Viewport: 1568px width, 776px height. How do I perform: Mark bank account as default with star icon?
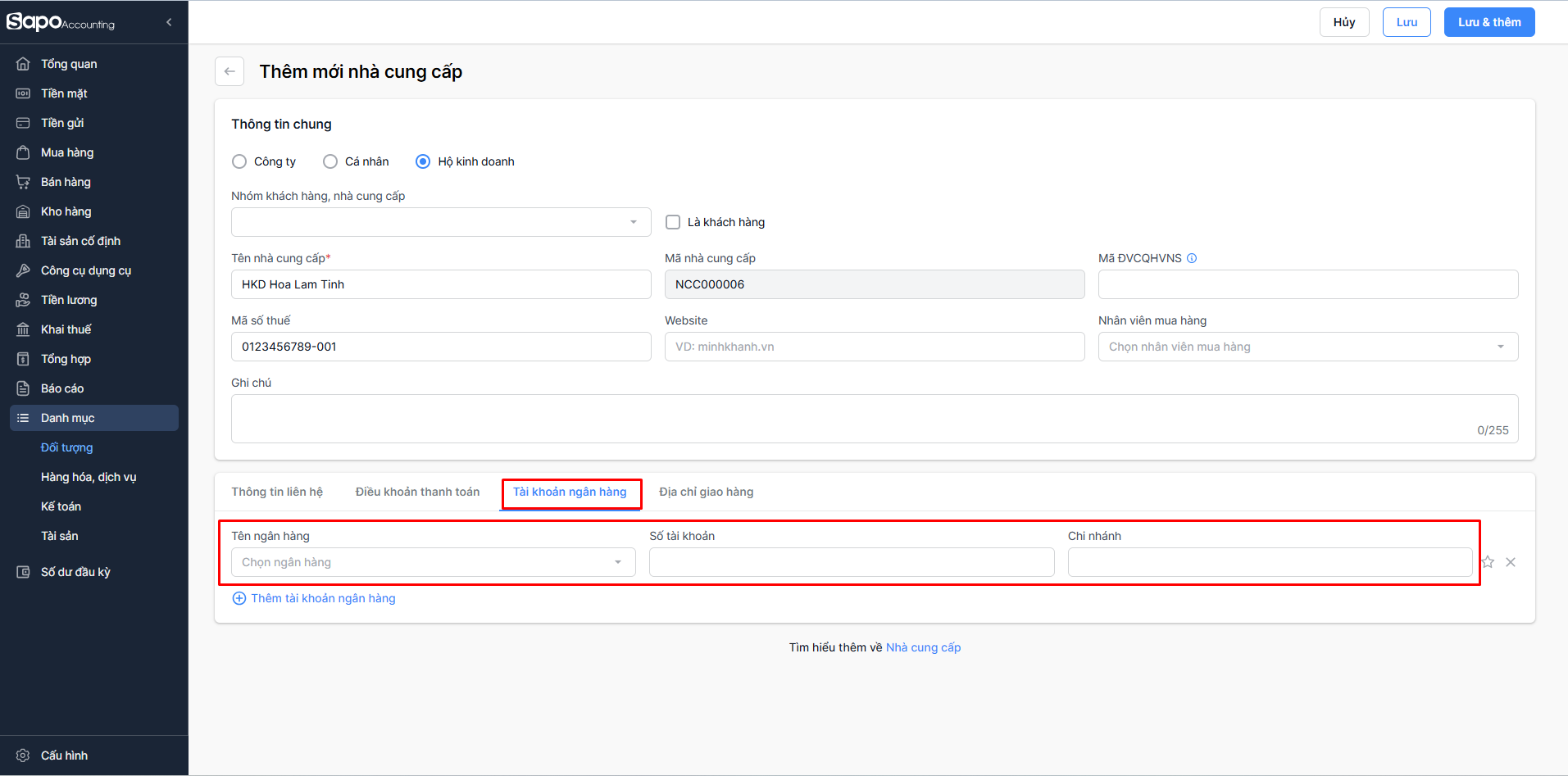[1488, 562]
